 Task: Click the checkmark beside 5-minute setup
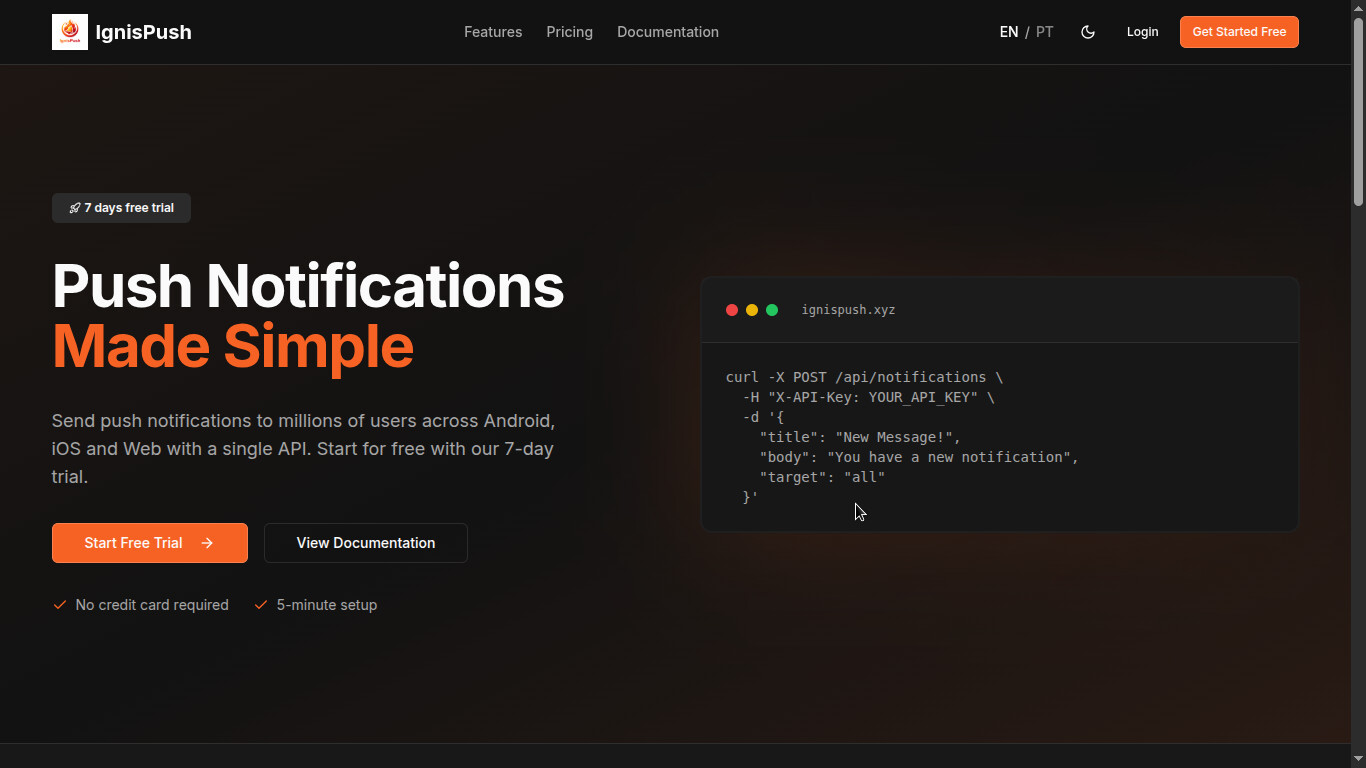coord(260,604)
